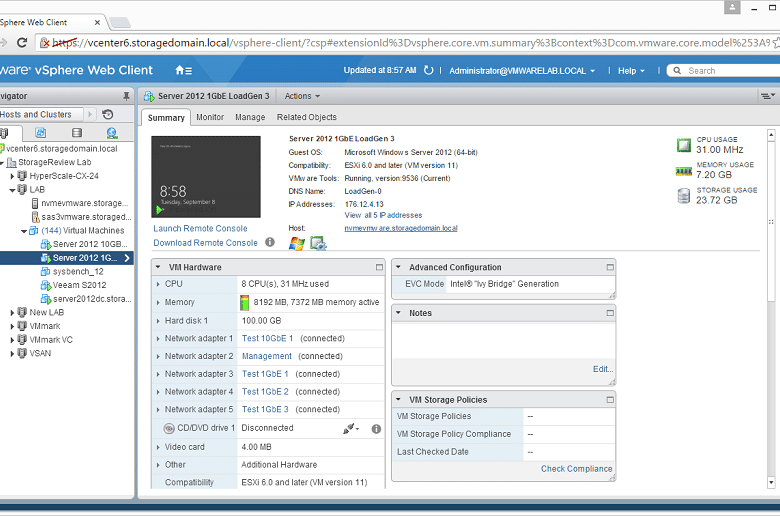Expand the New LAB tree node
Viewport: 780px width, 516px height.
(12, 313)
